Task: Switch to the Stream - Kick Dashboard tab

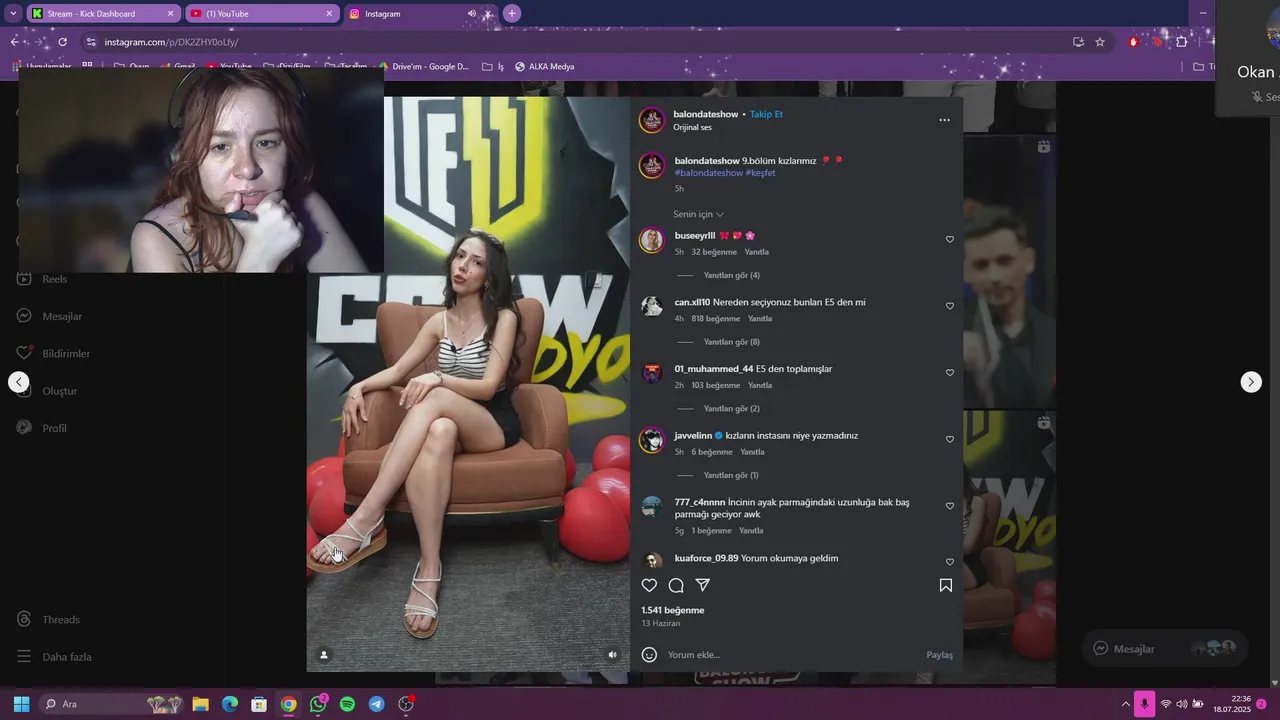Action: 103,14
